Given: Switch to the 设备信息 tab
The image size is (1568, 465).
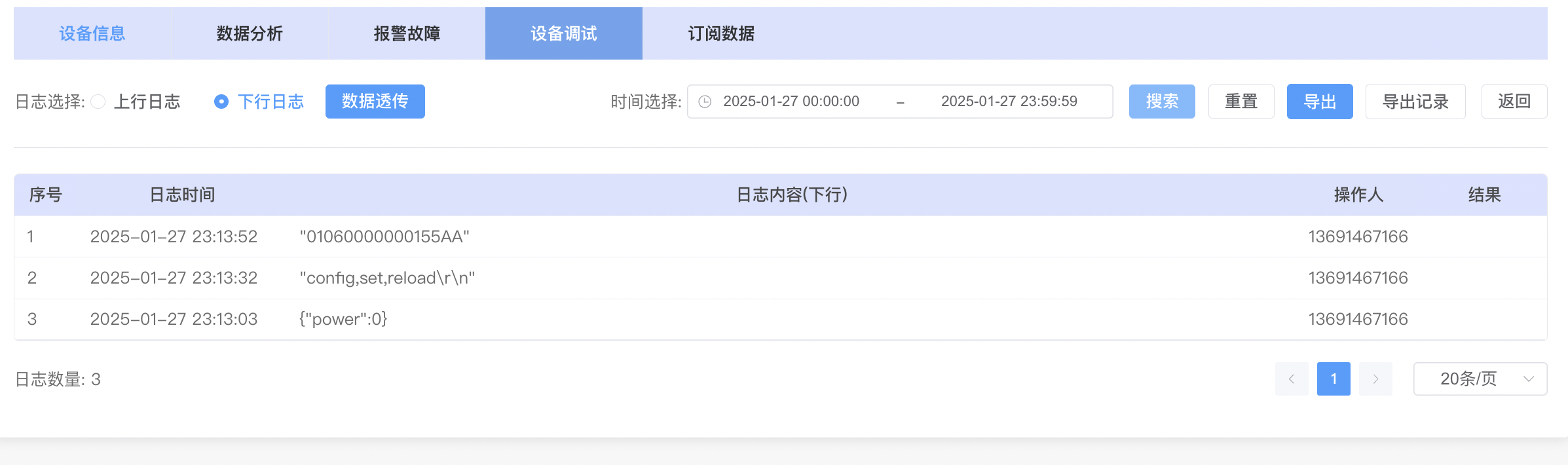Looking at the screenshot, I should 92,33.
